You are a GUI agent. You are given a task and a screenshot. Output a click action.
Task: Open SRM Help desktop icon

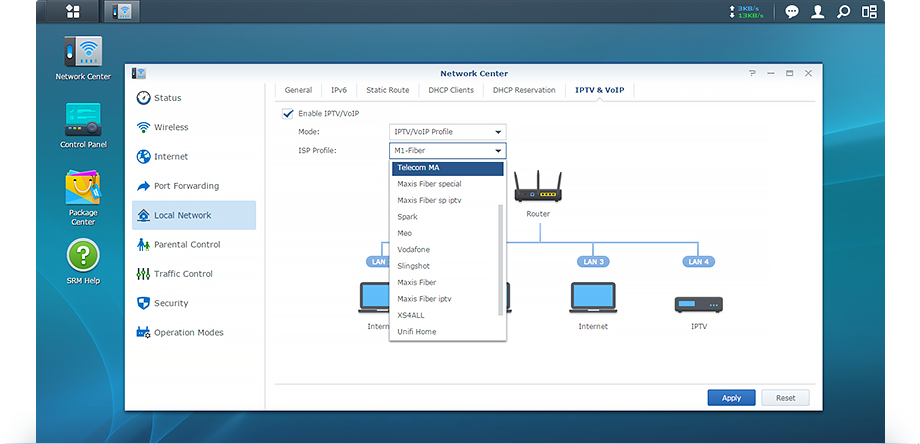tap(83, 257)
